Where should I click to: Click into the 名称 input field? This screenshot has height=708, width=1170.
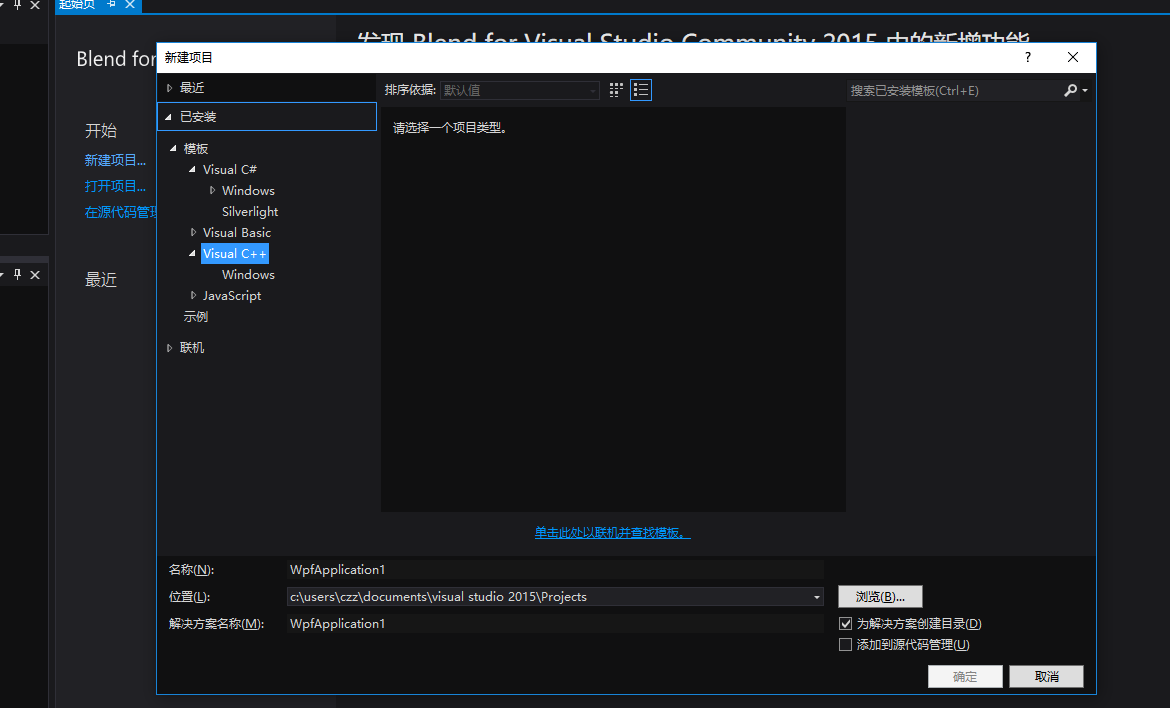tap(555, 570)
